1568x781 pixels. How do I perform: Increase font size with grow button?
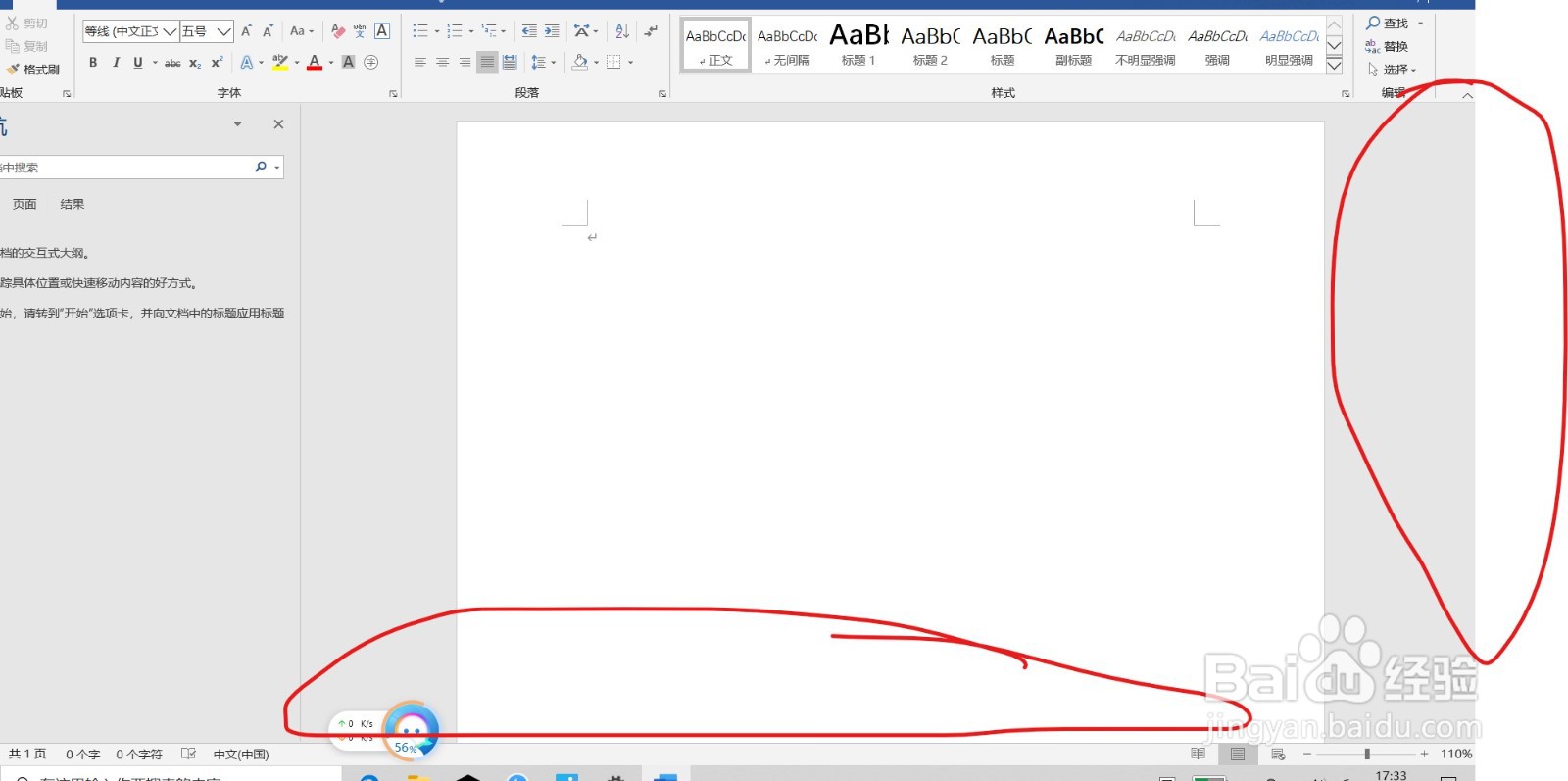[247, 31]
